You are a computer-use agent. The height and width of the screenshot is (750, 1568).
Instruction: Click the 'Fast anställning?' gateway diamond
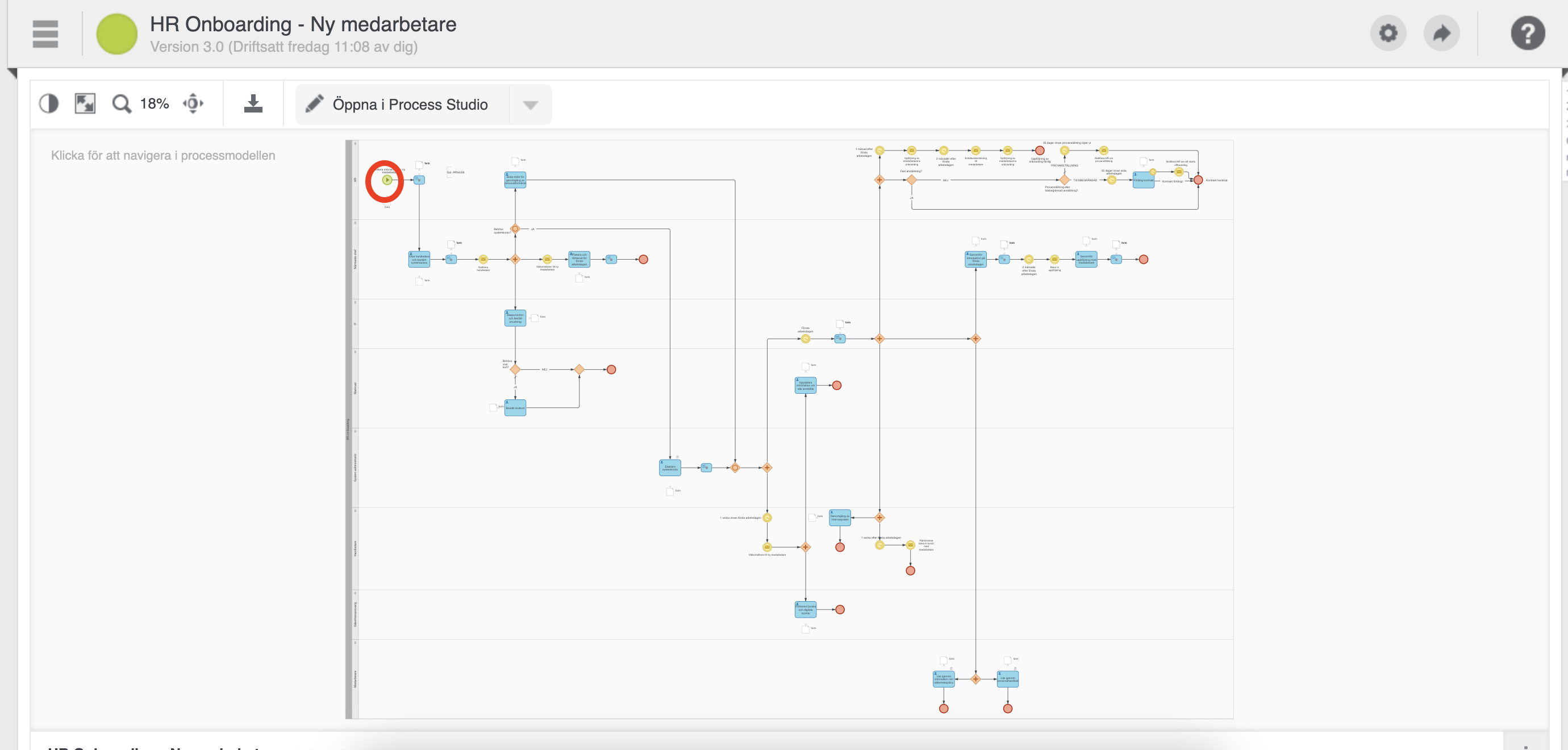click(x=911, y=180)
